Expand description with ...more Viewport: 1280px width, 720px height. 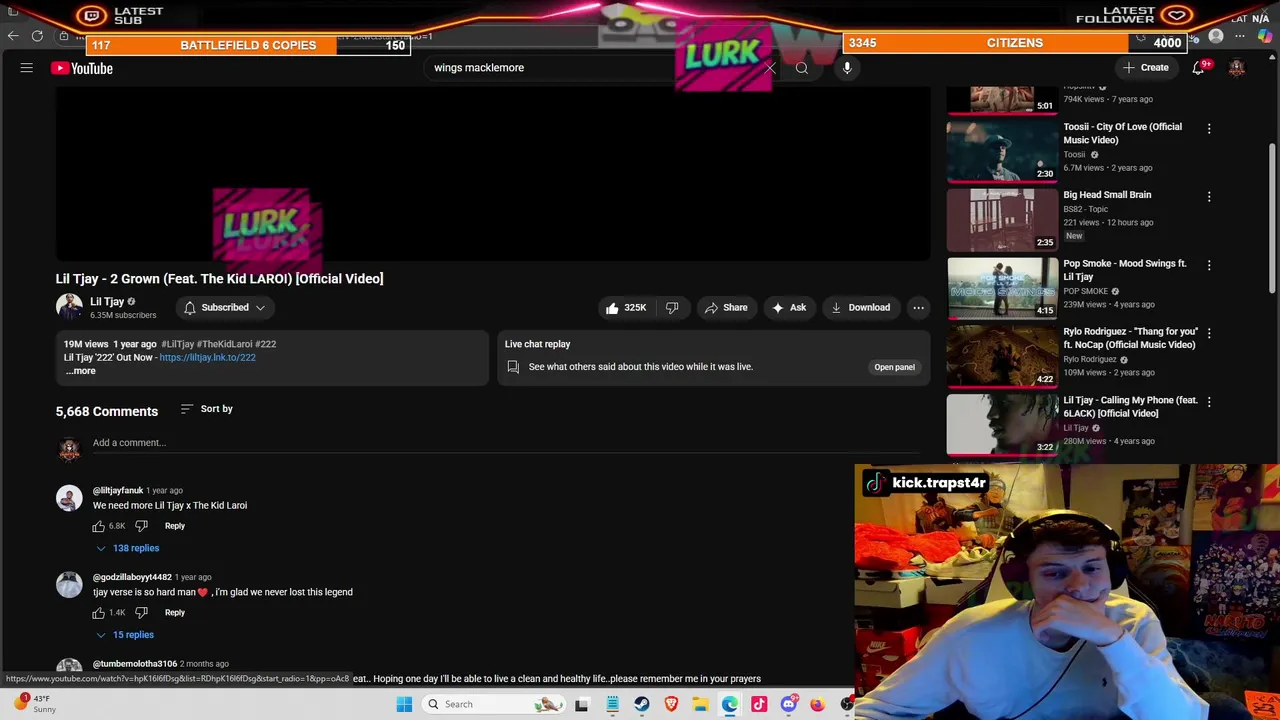tap(80, 371)
